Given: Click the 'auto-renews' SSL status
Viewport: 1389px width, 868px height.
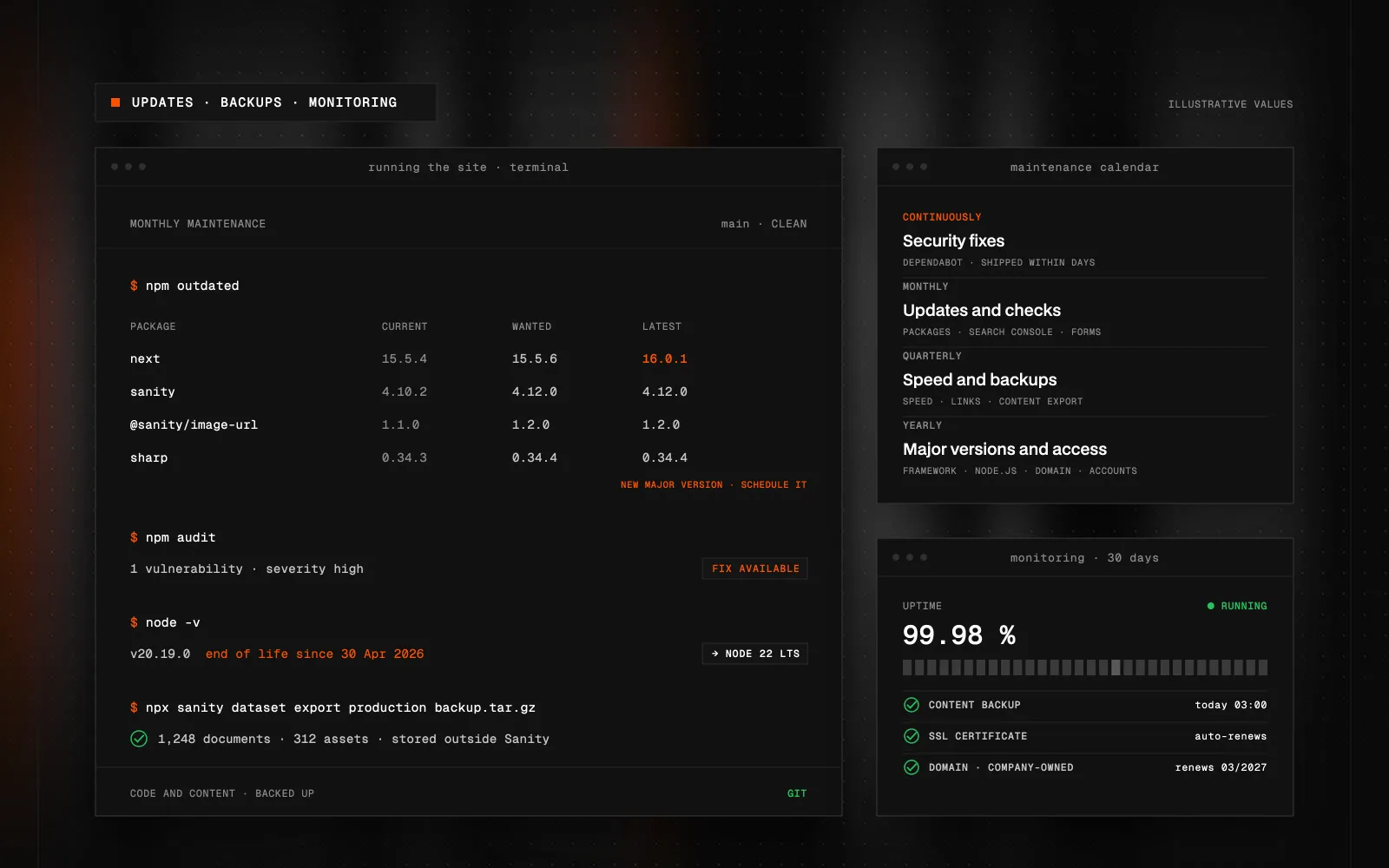Looking at the screenshot, I should pyautogui.click(x=1231, y=736).
